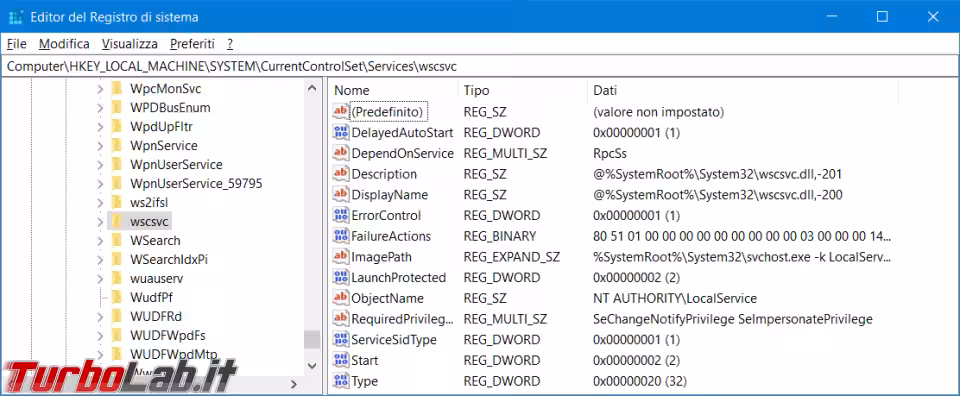Click the folder icon of WpcMonSvc key
Viewport: 960px width, 396px height.
click(x=118, y=89)
